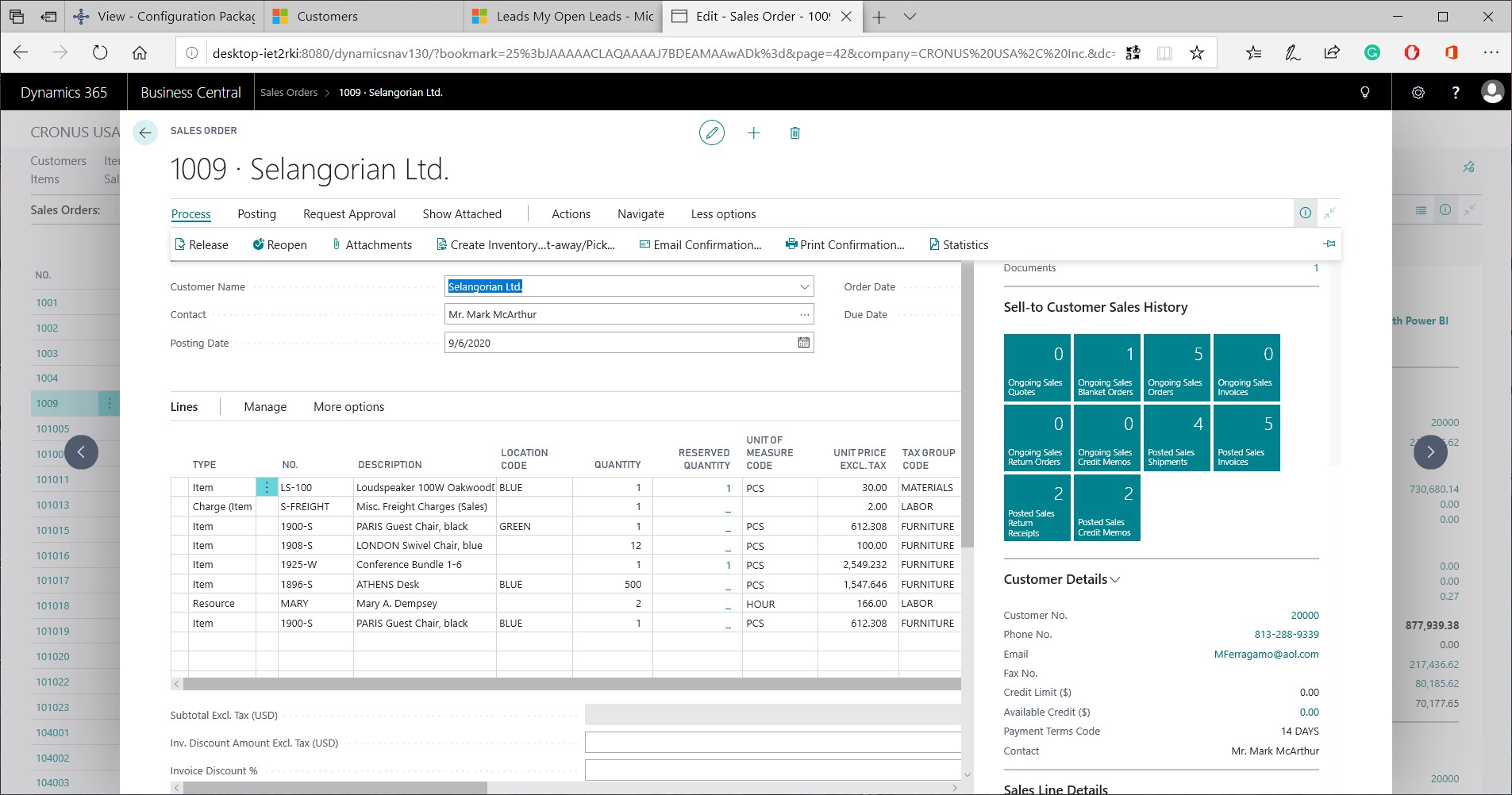The image size is (1512, 795).
Task: Go to the next record arrow
Action: pyautogui.click(x=1430, y=452)
